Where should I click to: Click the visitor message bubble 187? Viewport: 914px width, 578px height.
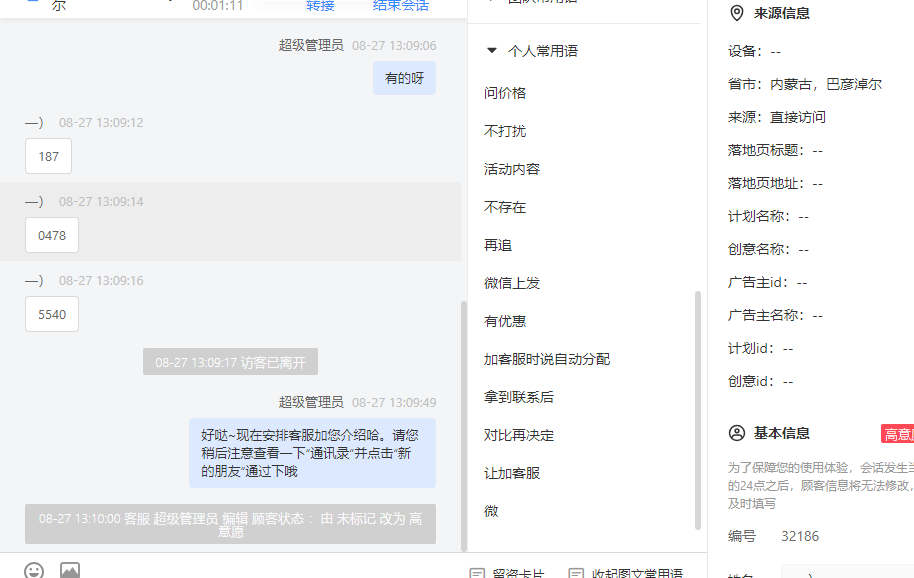tap(48, 156)
